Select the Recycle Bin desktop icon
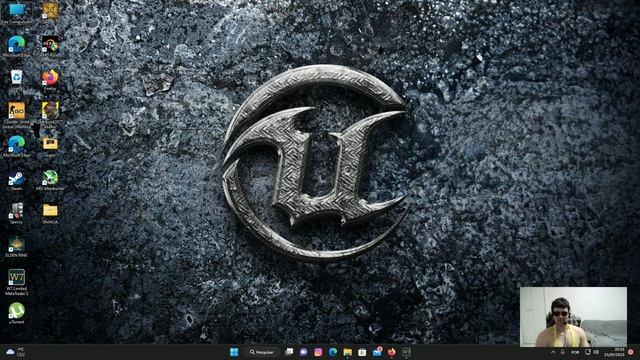640x360 pixels. click(16, 80)
